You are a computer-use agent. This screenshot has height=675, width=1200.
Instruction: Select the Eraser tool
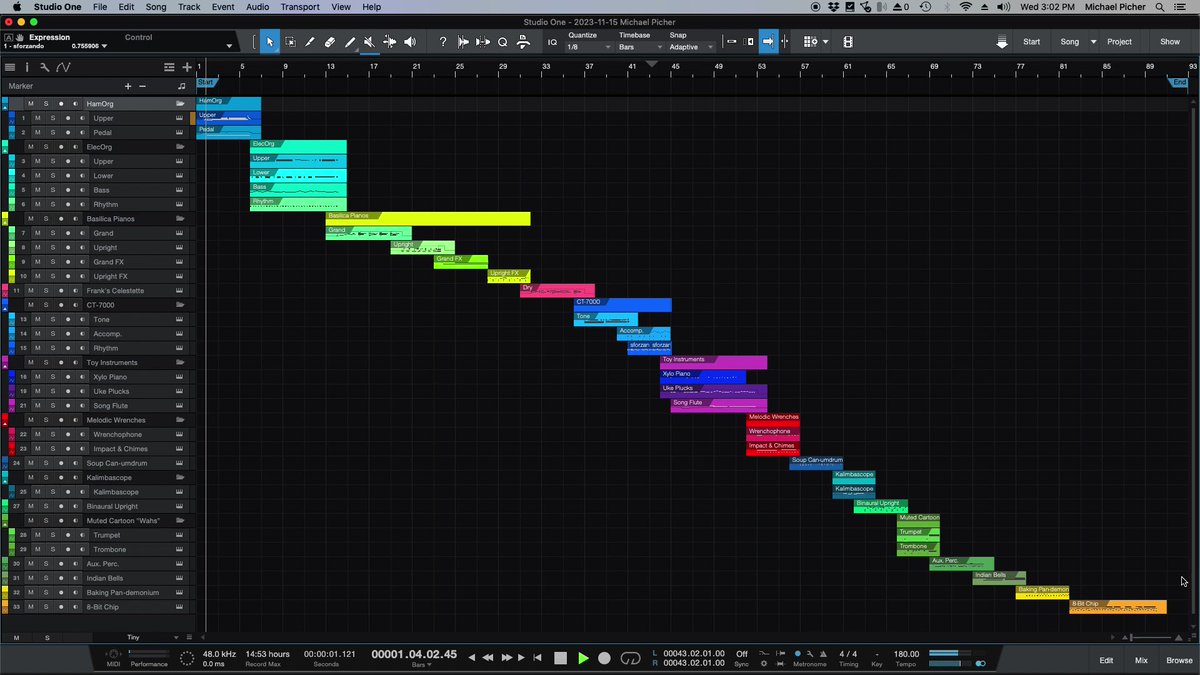(330, 42)
